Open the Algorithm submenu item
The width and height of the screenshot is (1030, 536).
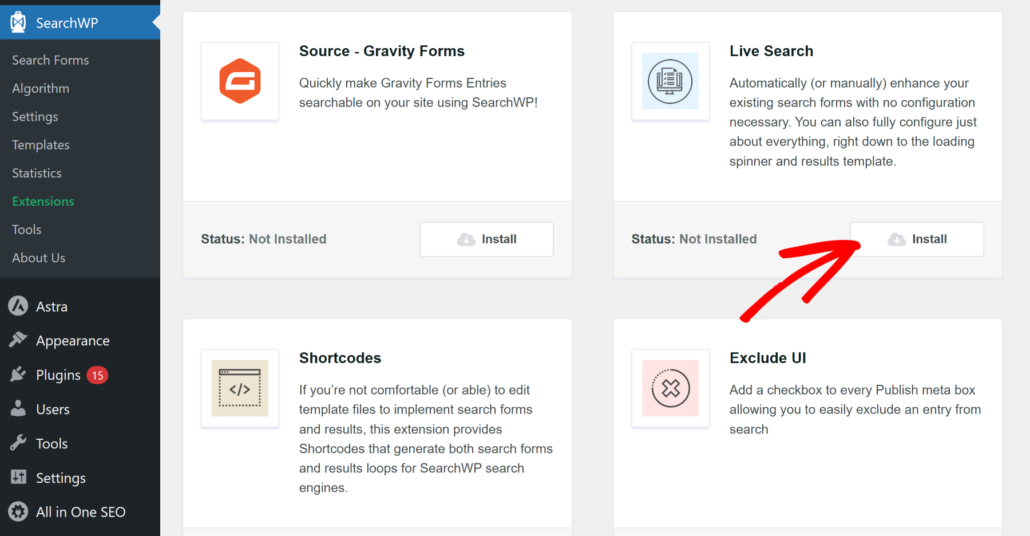(40, 88)
